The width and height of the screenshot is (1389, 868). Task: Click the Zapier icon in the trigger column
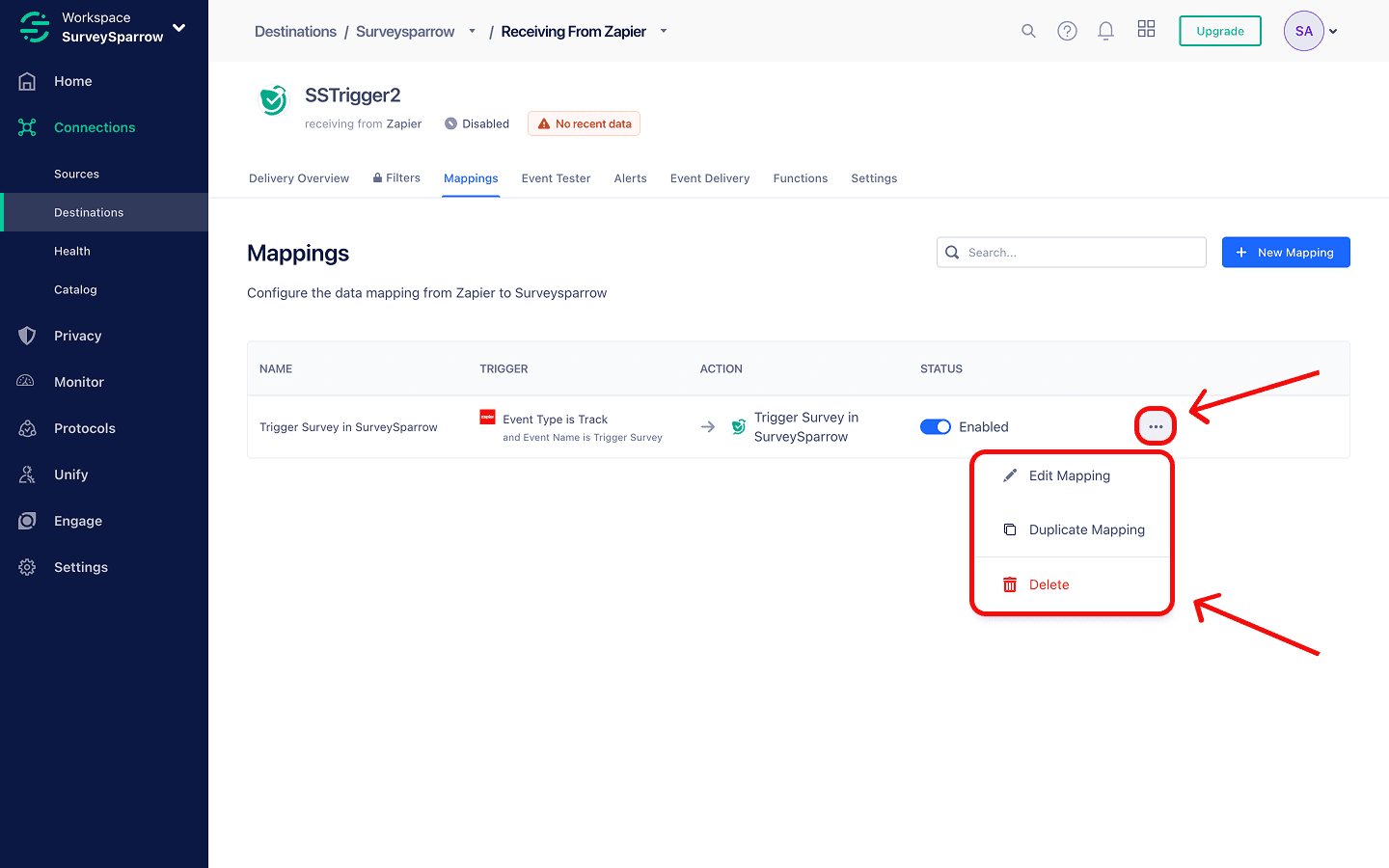[488, 417]
